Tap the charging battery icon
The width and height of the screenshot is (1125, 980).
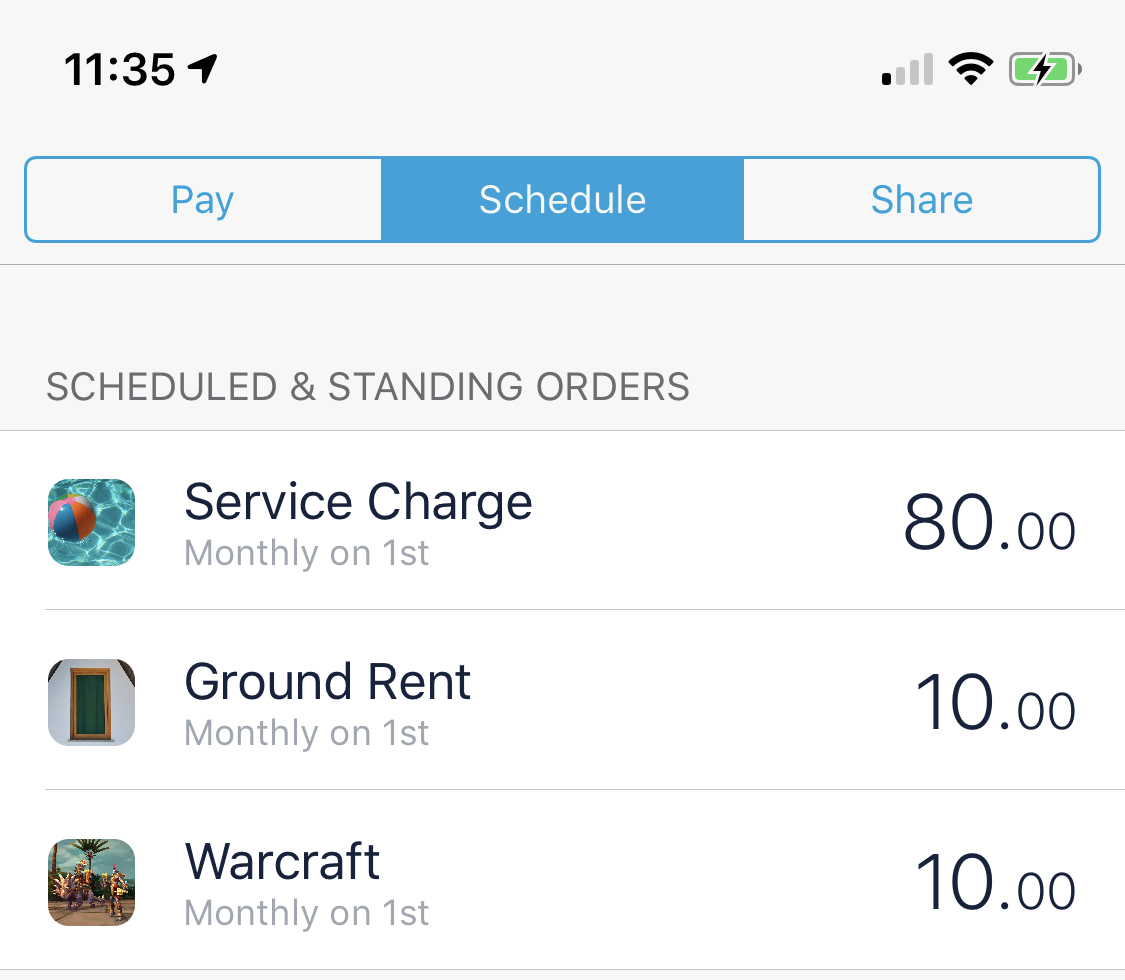tap(1045, 70)
